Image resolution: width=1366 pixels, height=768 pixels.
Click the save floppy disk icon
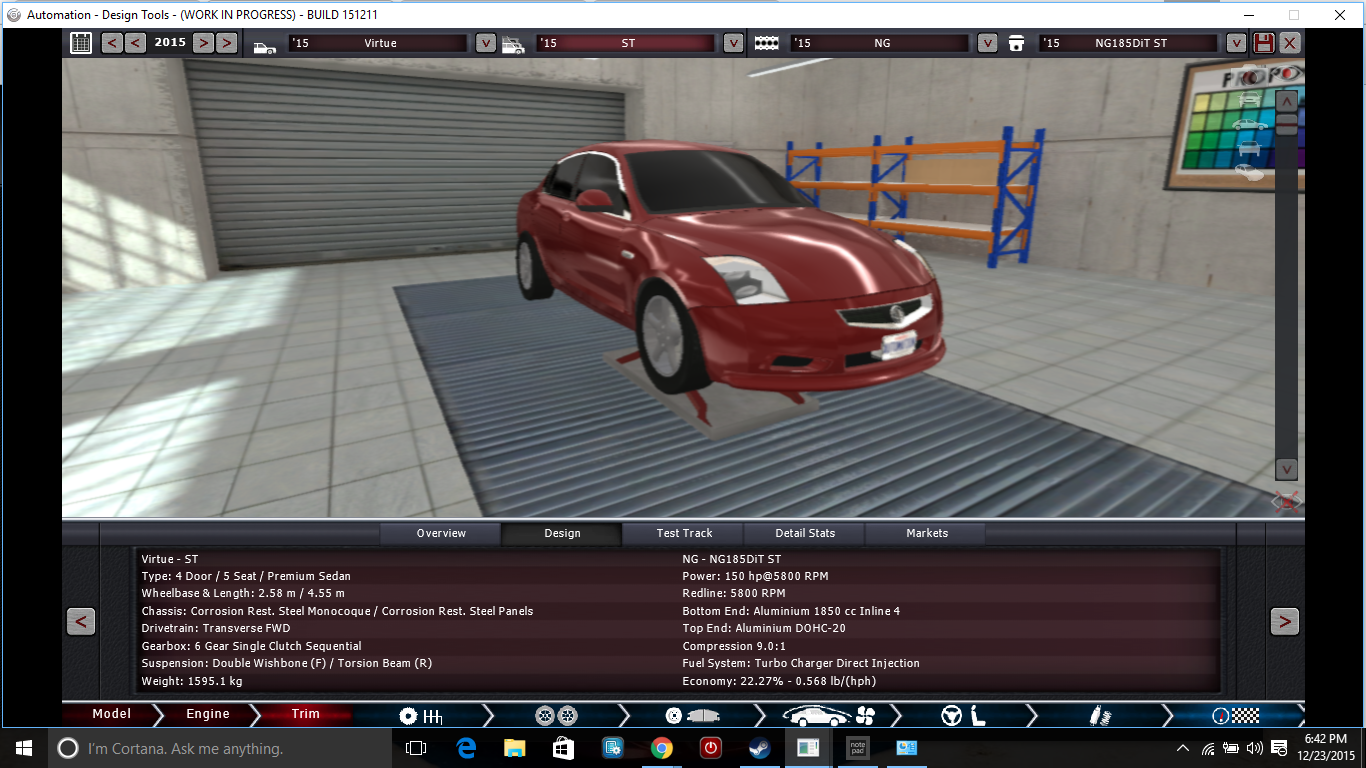[1264, 43]
